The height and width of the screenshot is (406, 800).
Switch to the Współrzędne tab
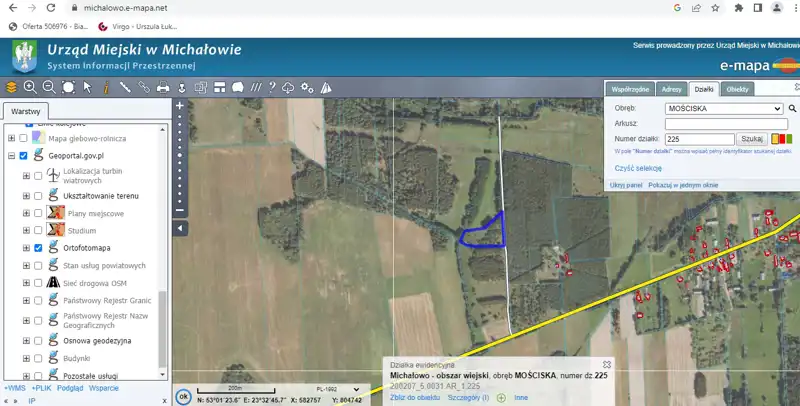pos(631,89)
